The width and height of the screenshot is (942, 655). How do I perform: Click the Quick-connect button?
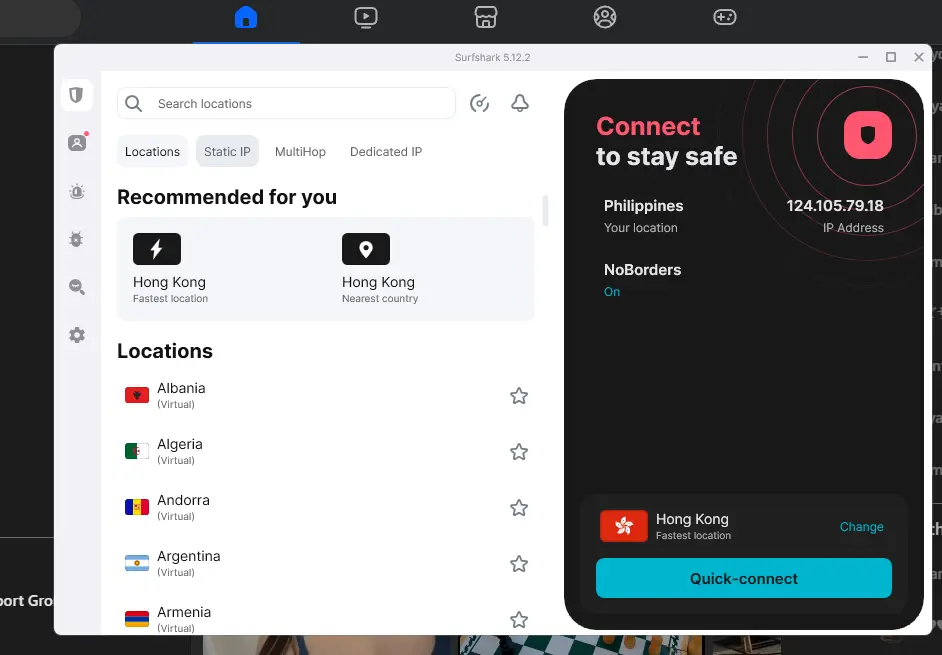(744, 578)
